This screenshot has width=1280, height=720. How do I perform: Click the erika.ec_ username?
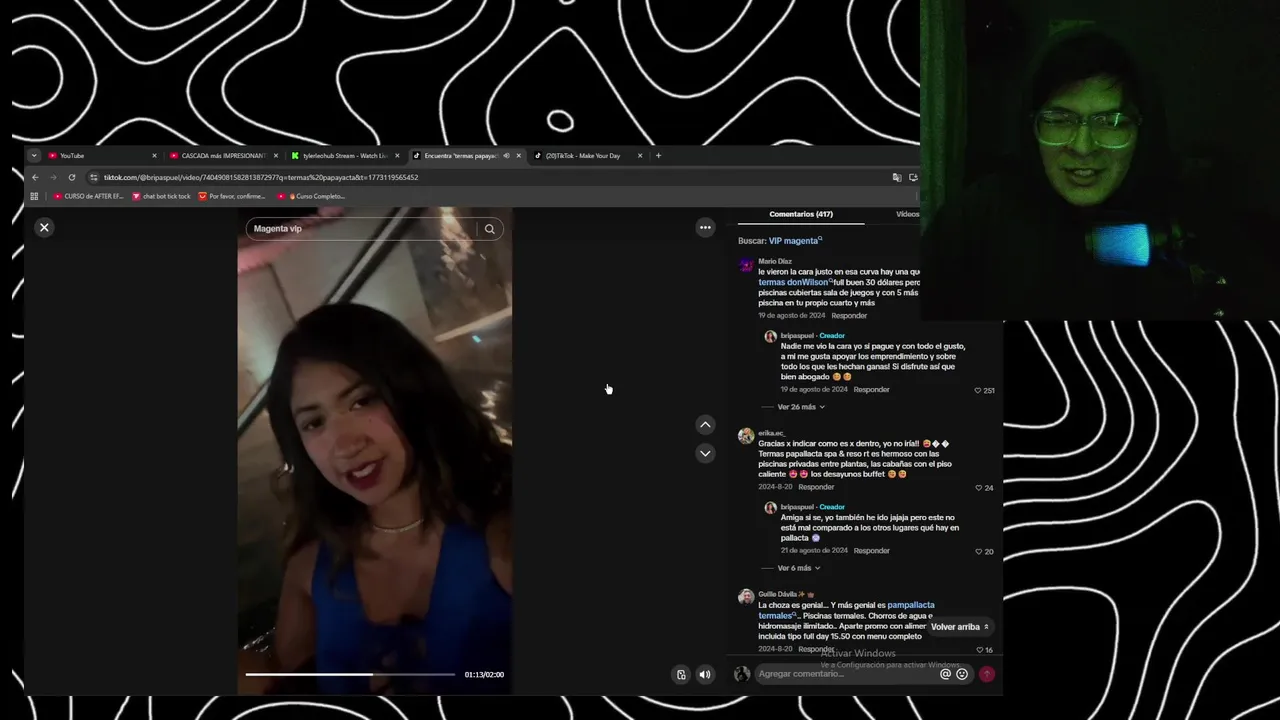tap(771, 433)
